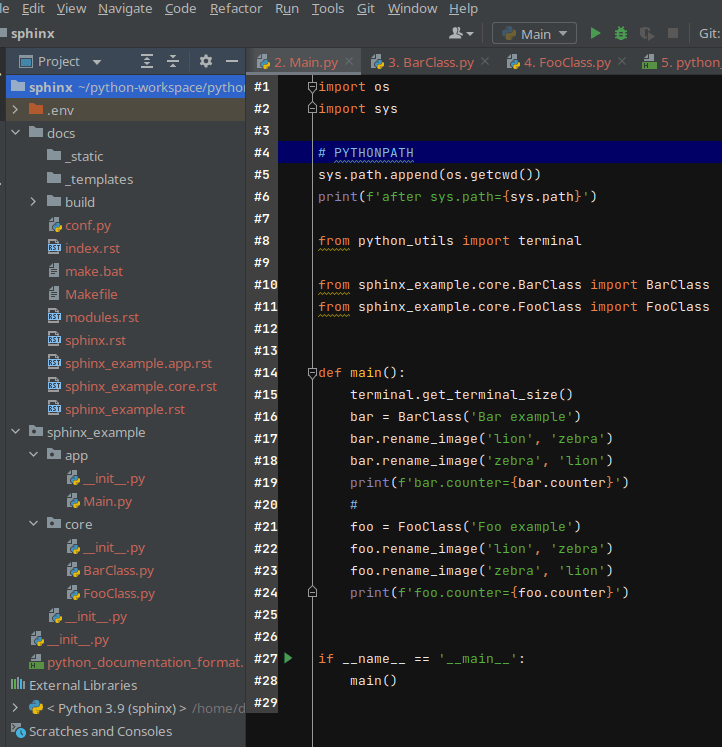This screenshot has width=722, height=747.
Task: Open the Window menu
Action: (x=412, y=9)
